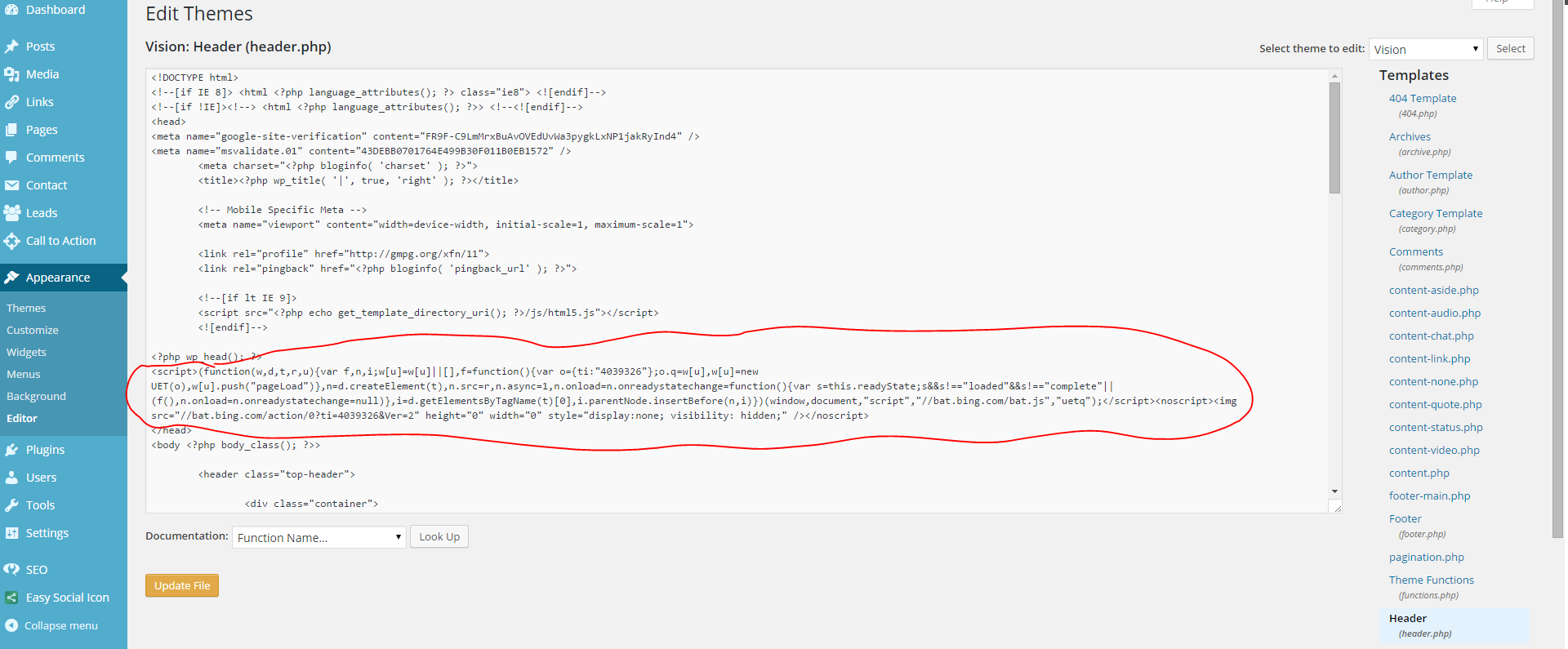1568x649 pixels.
Task: Open Themes submenu item
Action: [x=26, y=308]
